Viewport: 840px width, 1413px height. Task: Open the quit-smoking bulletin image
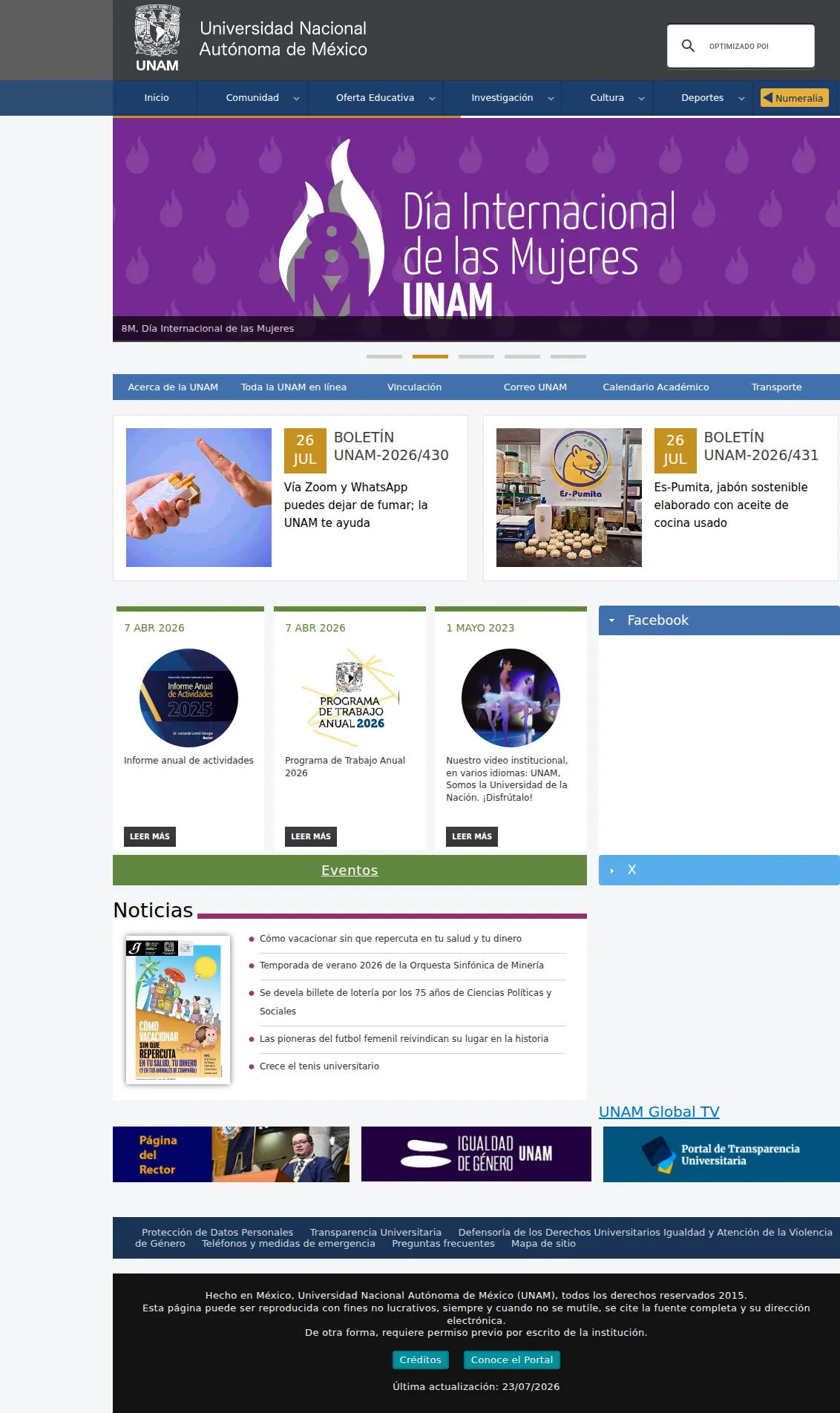199,497
